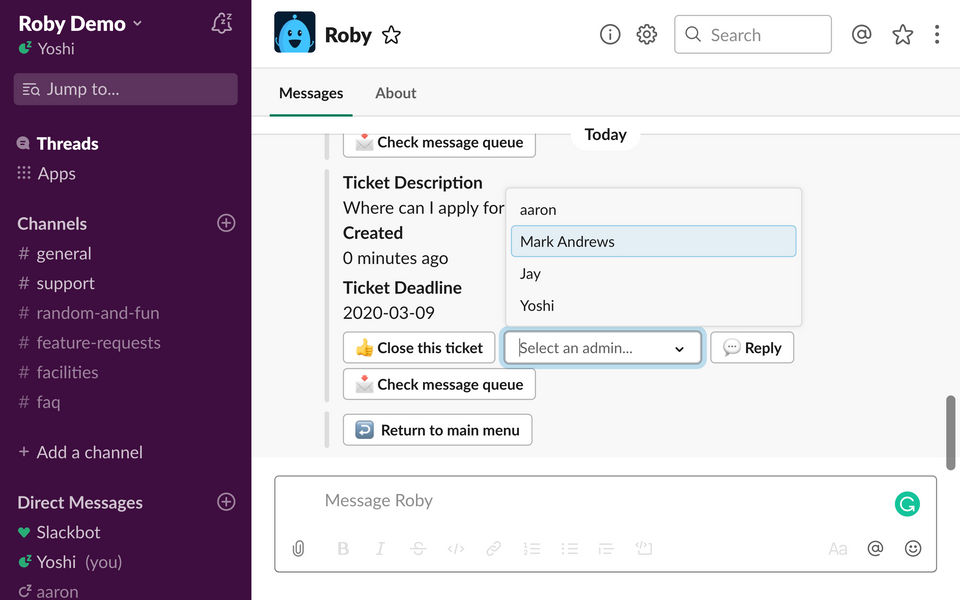Screen dimensions: 960x600
Task: Focus the Search input field
Action: pyautogui.click(x=752, y=34)
